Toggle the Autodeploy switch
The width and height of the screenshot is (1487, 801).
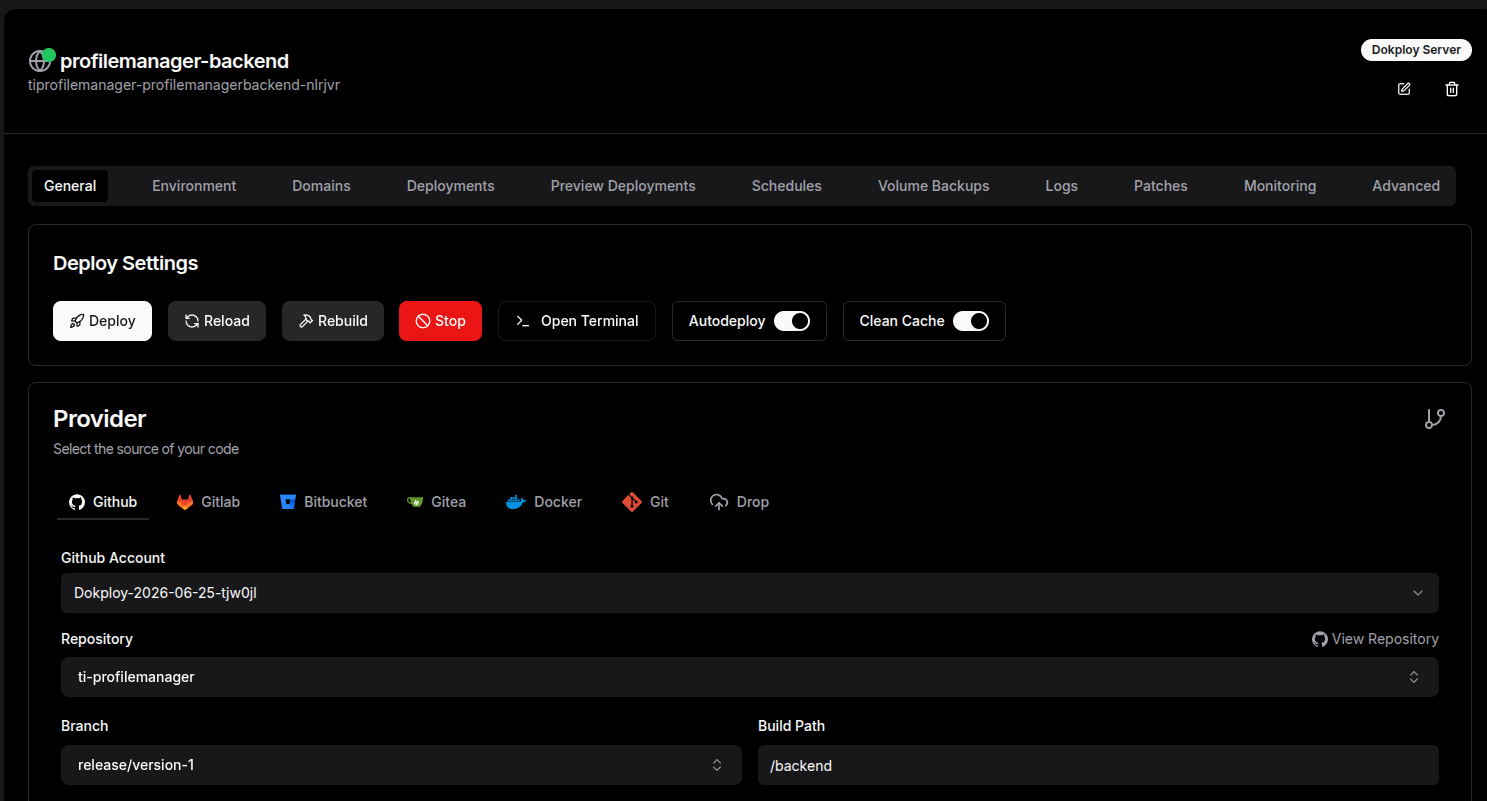(x=792, y=321)
